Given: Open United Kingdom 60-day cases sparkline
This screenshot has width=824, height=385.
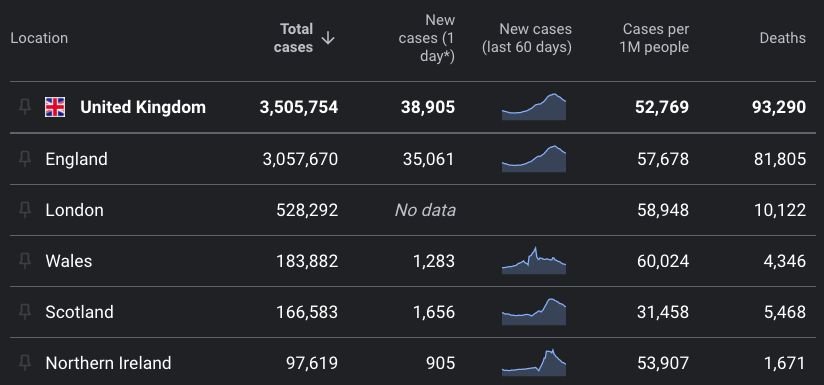Looking at the screenshot, I should click(x=534, y=107).
